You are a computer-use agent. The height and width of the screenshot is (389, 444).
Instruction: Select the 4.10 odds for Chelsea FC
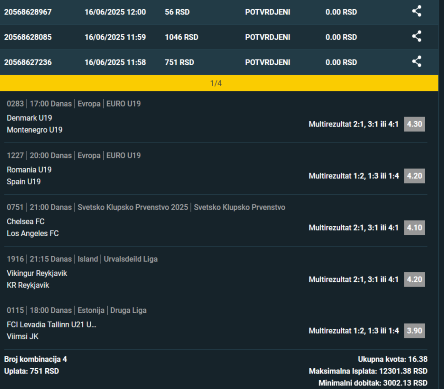[414, 228]
